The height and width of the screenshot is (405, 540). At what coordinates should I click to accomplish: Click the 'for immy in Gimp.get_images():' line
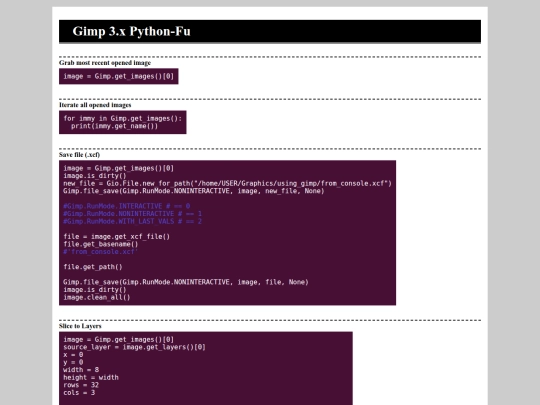pos(123,118)
